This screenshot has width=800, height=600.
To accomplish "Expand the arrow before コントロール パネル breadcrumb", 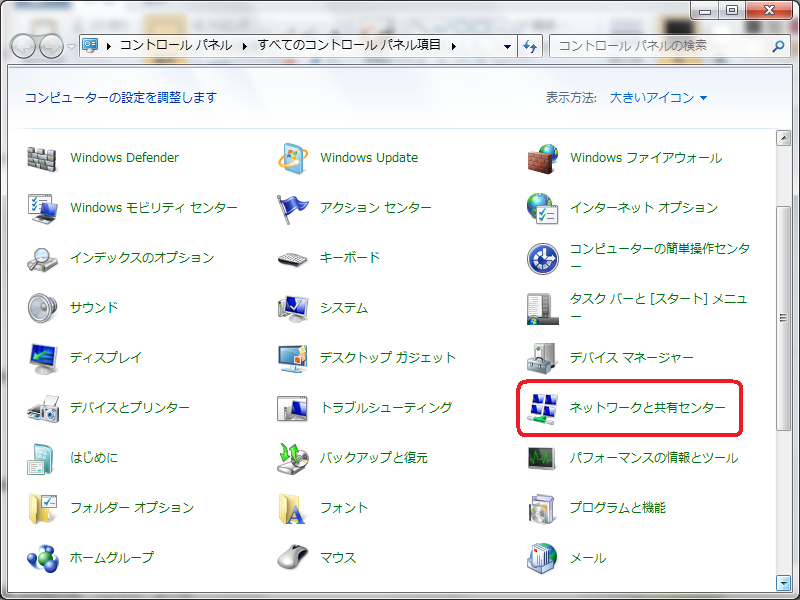I will click(x=109, y=46).
